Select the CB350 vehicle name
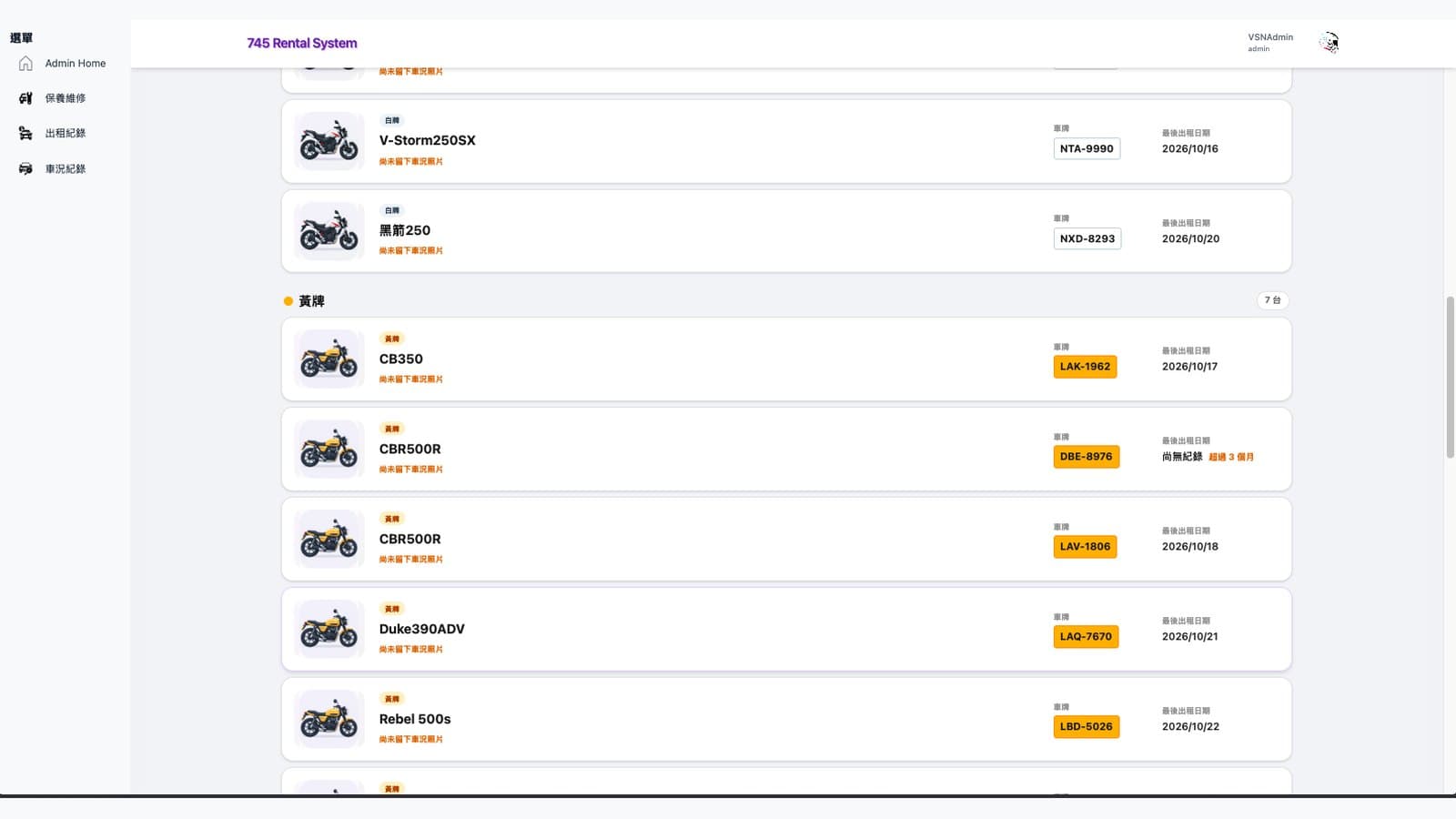This screenshot has height=819, width=1456. pyautogui.click(x=401, y=359)
